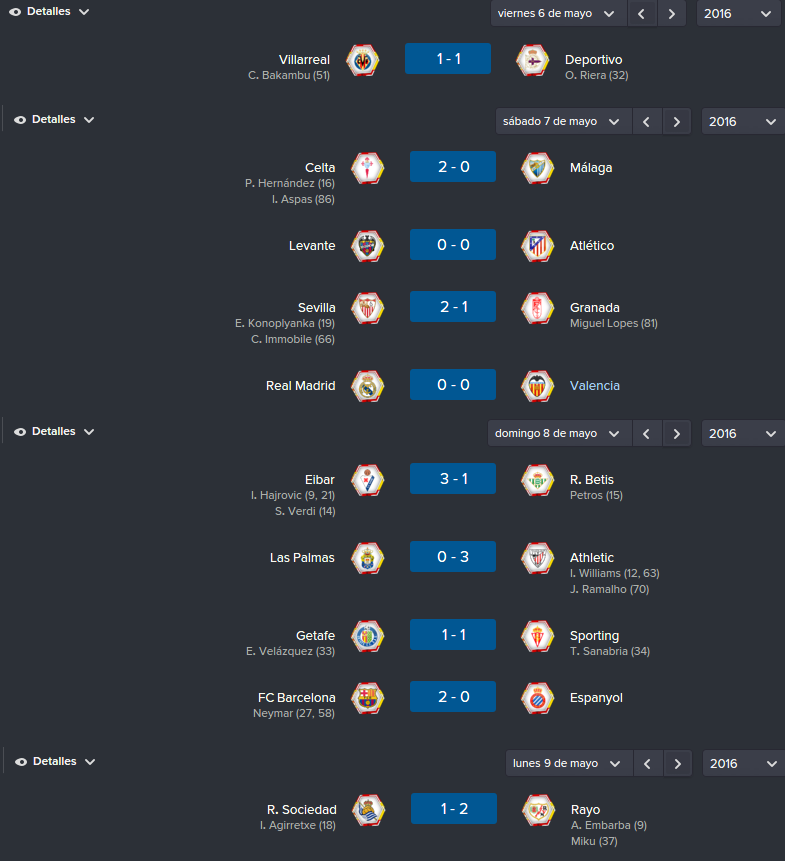Viewport: 785px width, 861px height.
Task: Open the Sevilla club crest
Action: click(x=368, y=308)
